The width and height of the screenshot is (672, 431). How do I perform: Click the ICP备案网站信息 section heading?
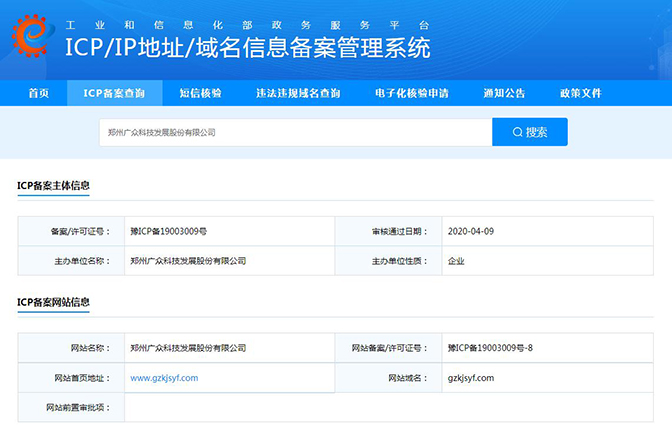[x=54, y=302]
